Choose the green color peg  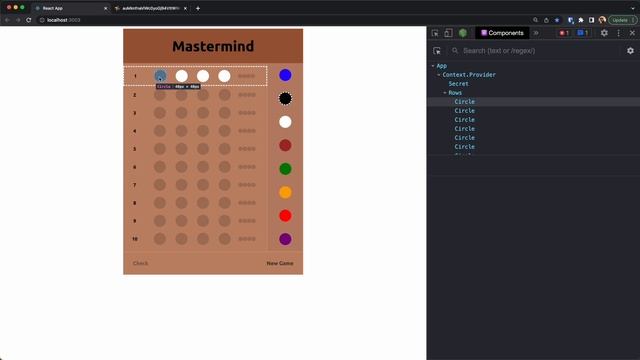click(x=285, y=169)
